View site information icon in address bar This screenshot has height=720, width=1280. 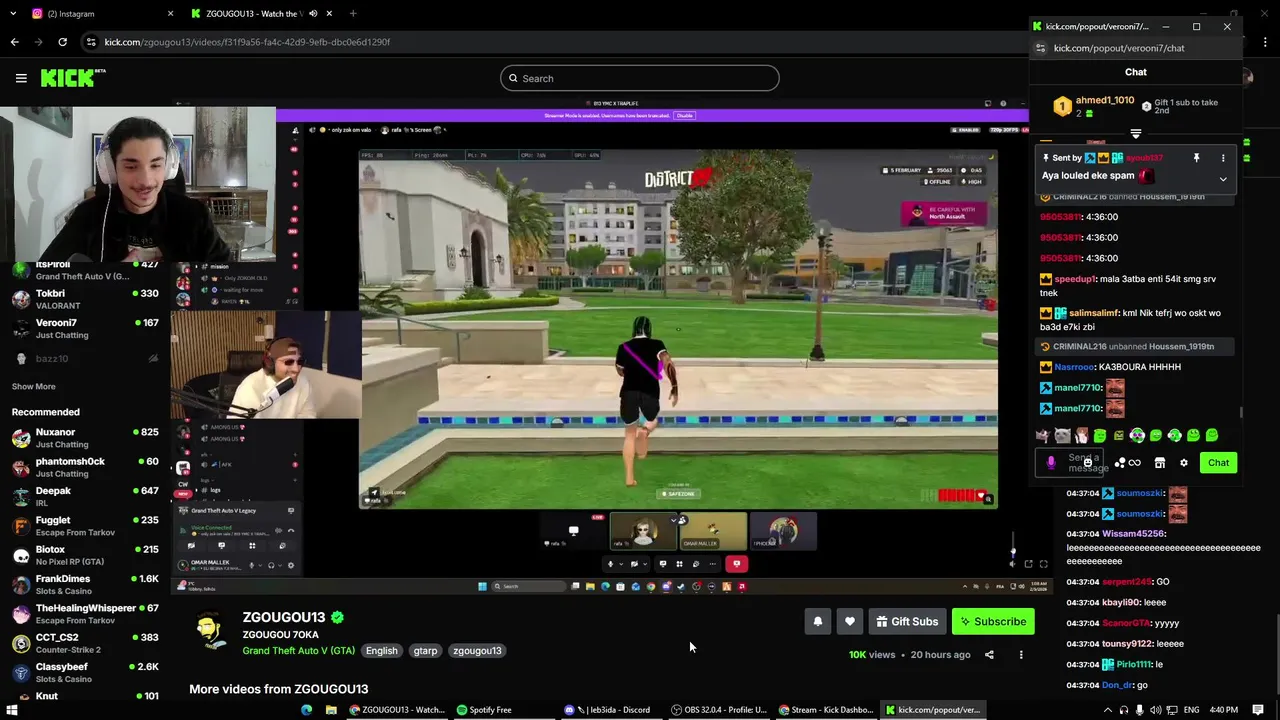point(91,42)
